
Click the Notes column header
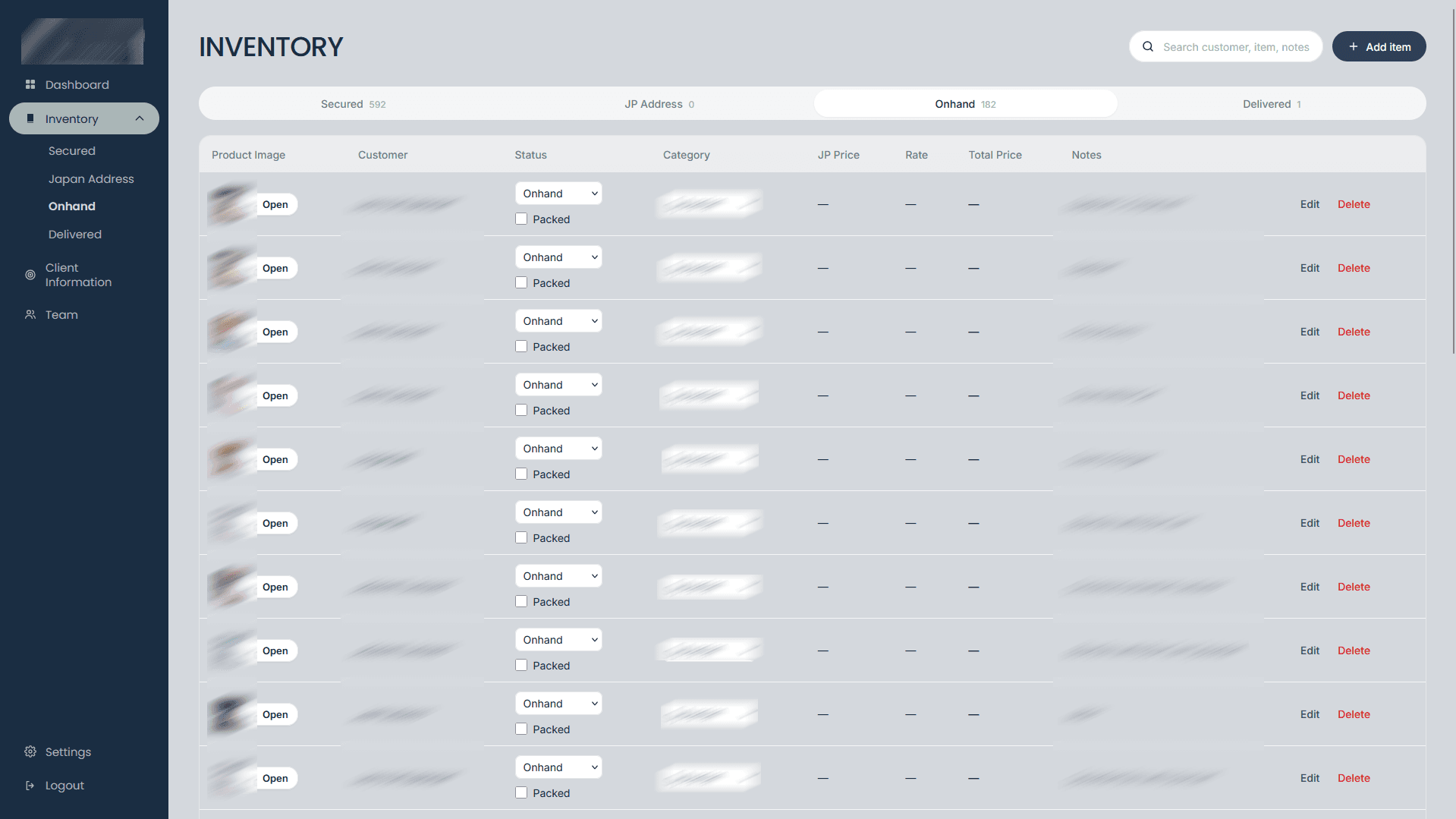point(1086,155)
